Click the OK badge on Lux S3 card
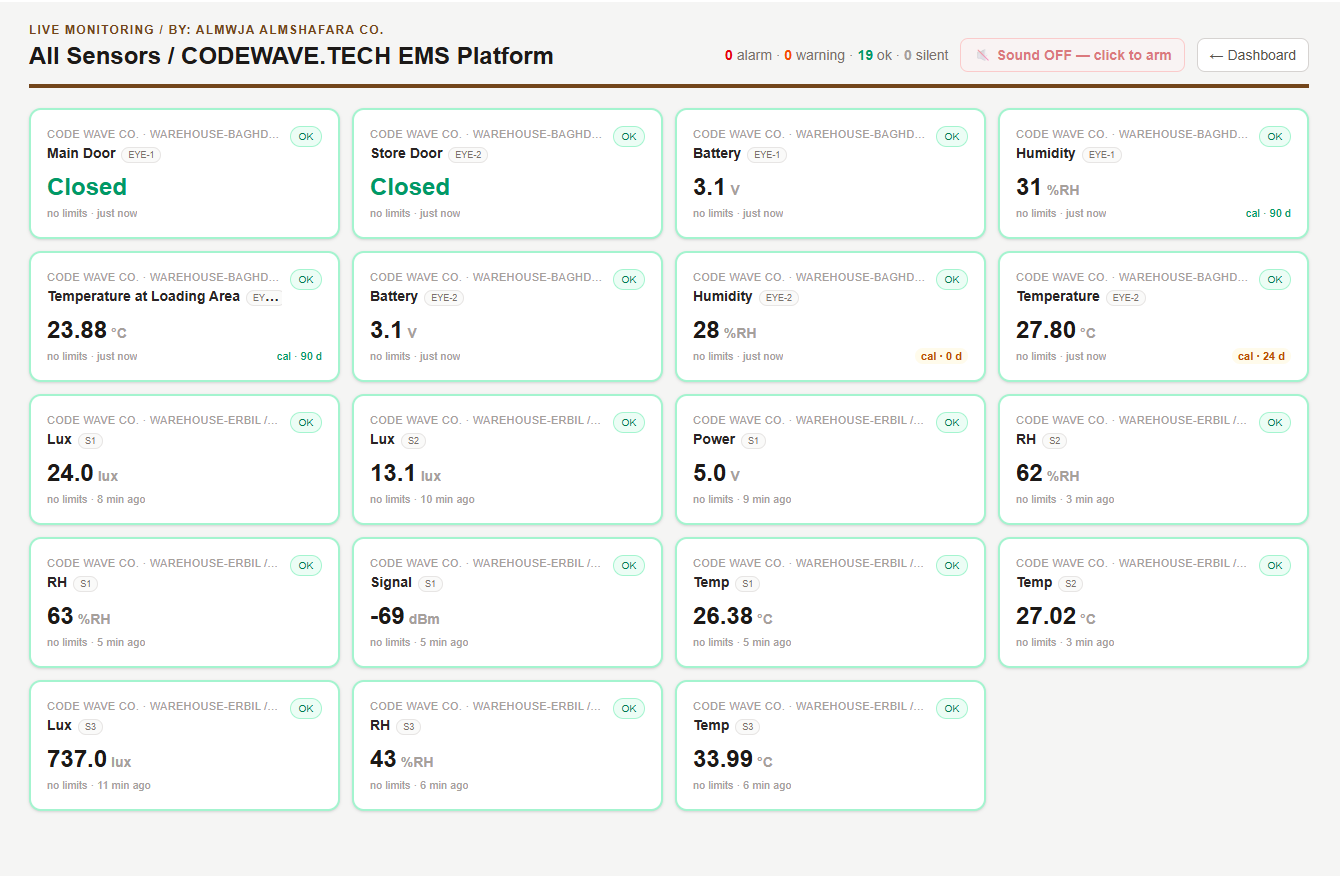The height and width of the screenshot is (876, 1340). click(x=305, y=709)
